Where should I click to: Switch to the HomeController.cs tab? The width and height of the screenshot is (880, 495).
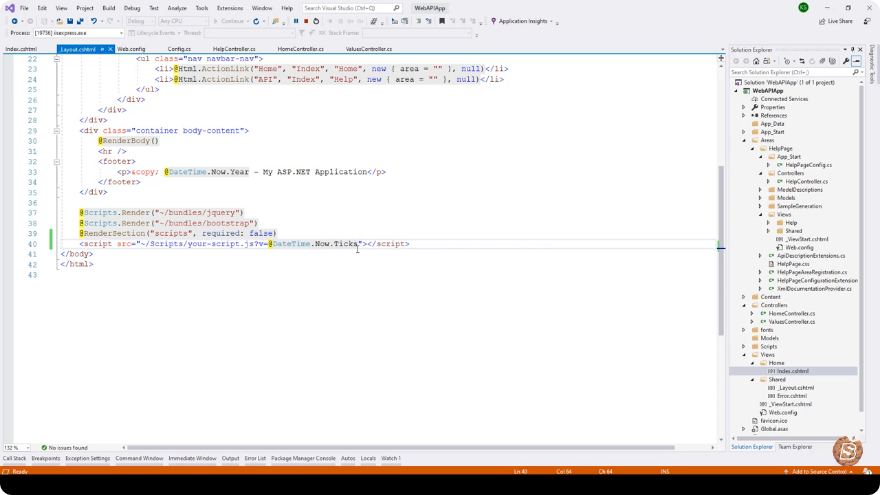[300, 49]
